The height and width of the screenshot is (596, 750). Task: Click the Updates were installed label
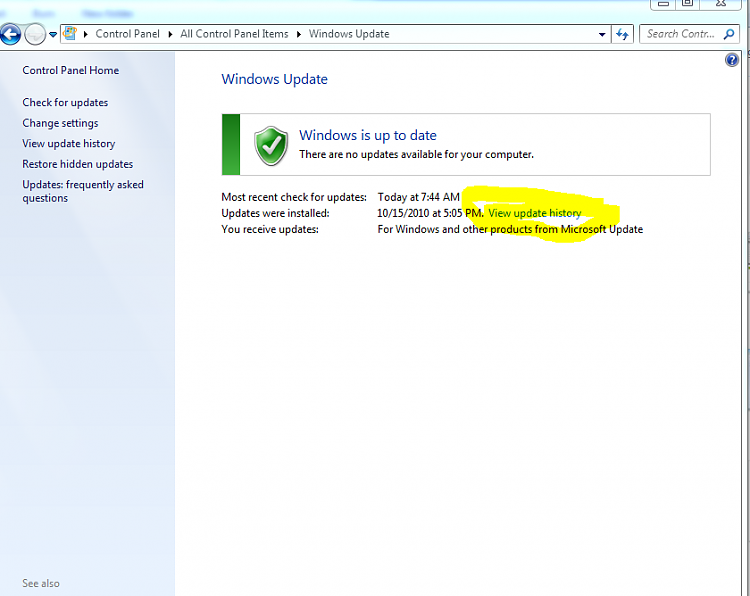coord(275,213)
